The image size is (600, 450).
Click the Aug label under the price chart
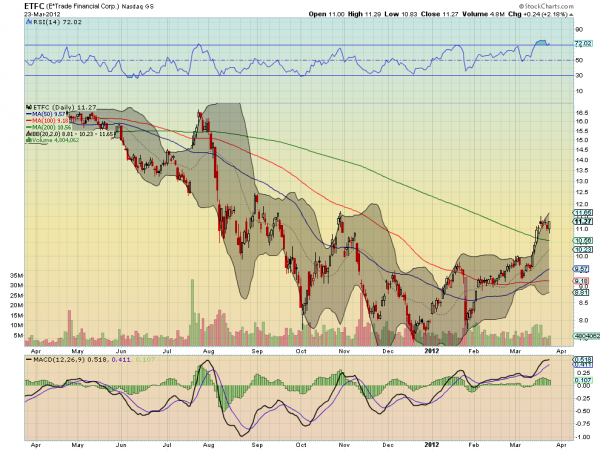pos(208,351)
